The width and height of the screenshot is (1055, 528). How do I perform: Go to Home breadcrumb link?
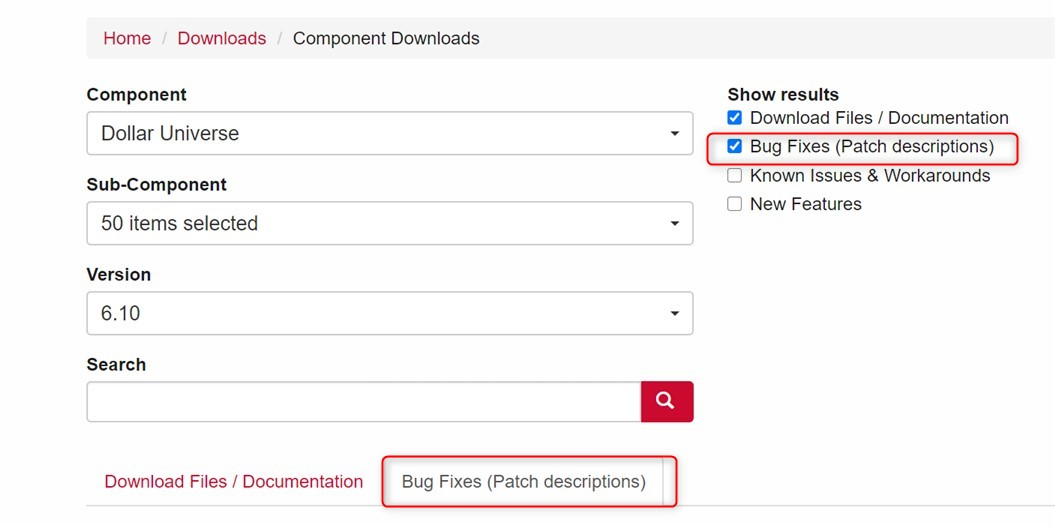127,39
